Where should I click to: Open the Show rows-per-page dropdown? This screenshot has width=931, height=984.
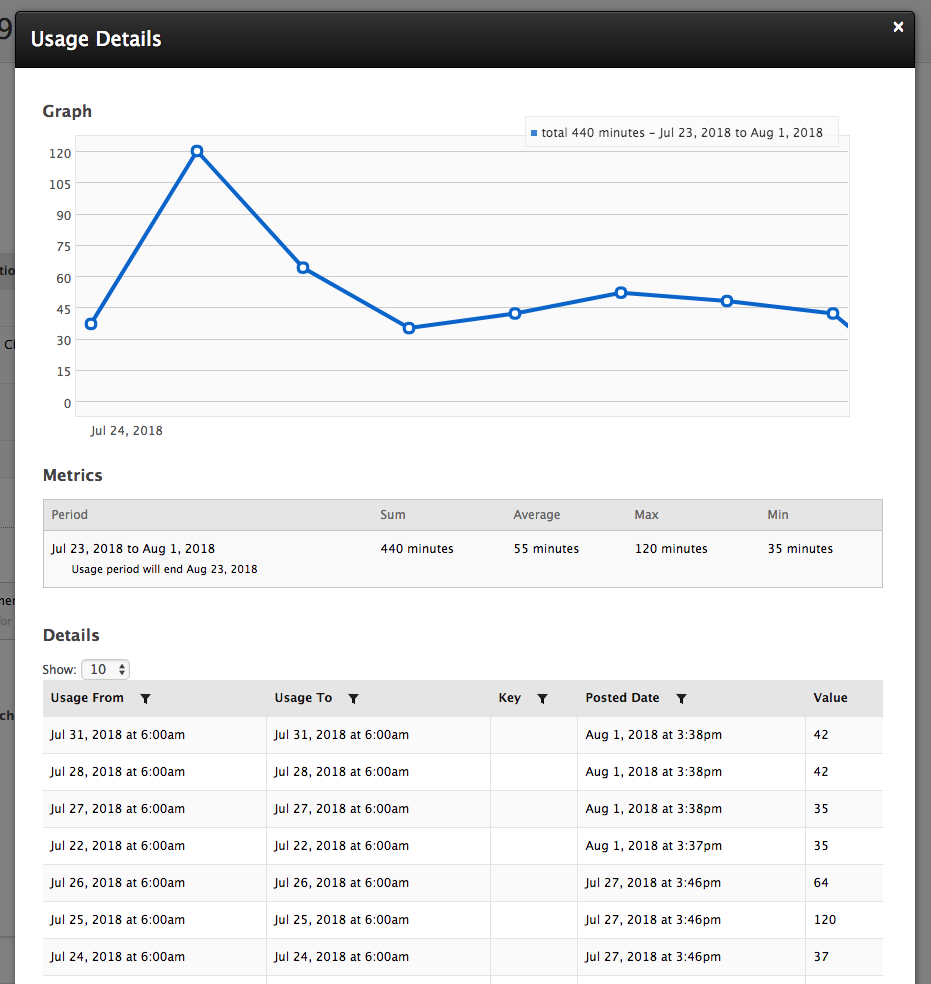pos(109,670)
